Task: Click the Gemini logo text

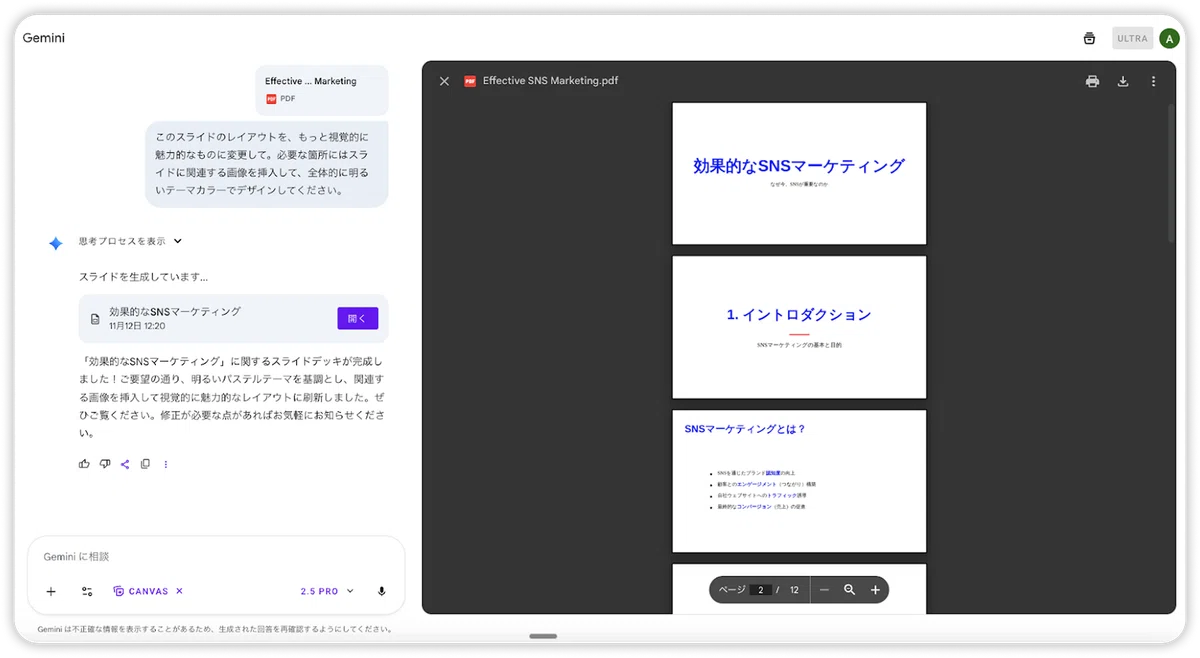Action: point(44,38)
